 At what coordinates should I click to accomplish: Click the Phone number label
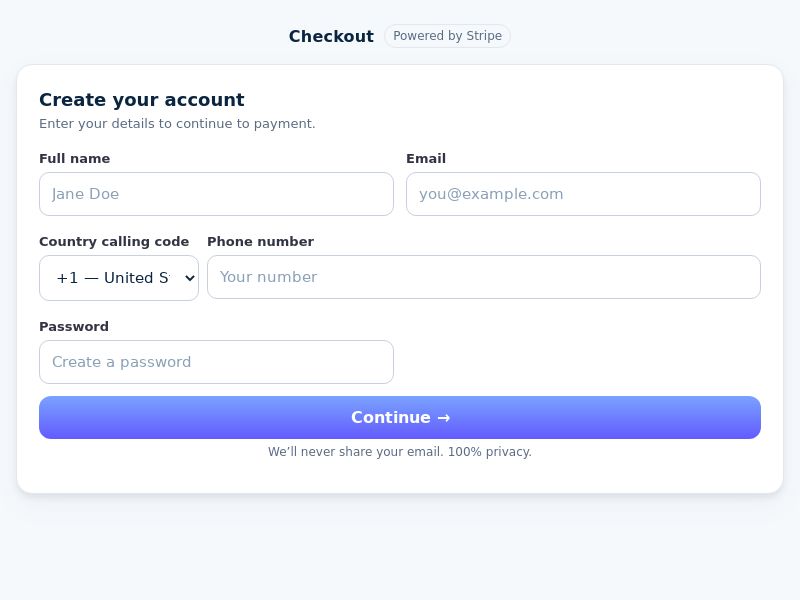click(260, 242)
